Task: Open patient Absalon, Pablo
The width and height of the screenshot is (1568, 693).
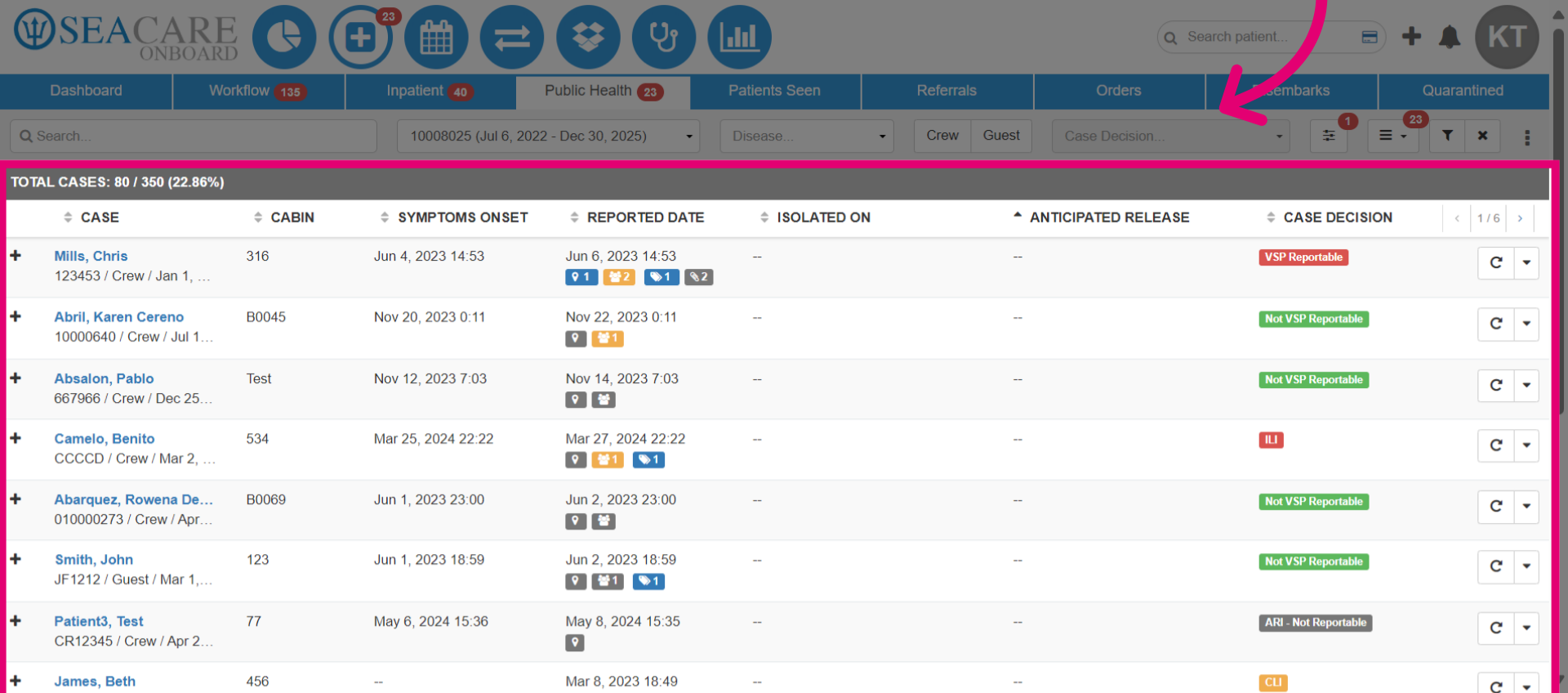Action: pos(104,378)
